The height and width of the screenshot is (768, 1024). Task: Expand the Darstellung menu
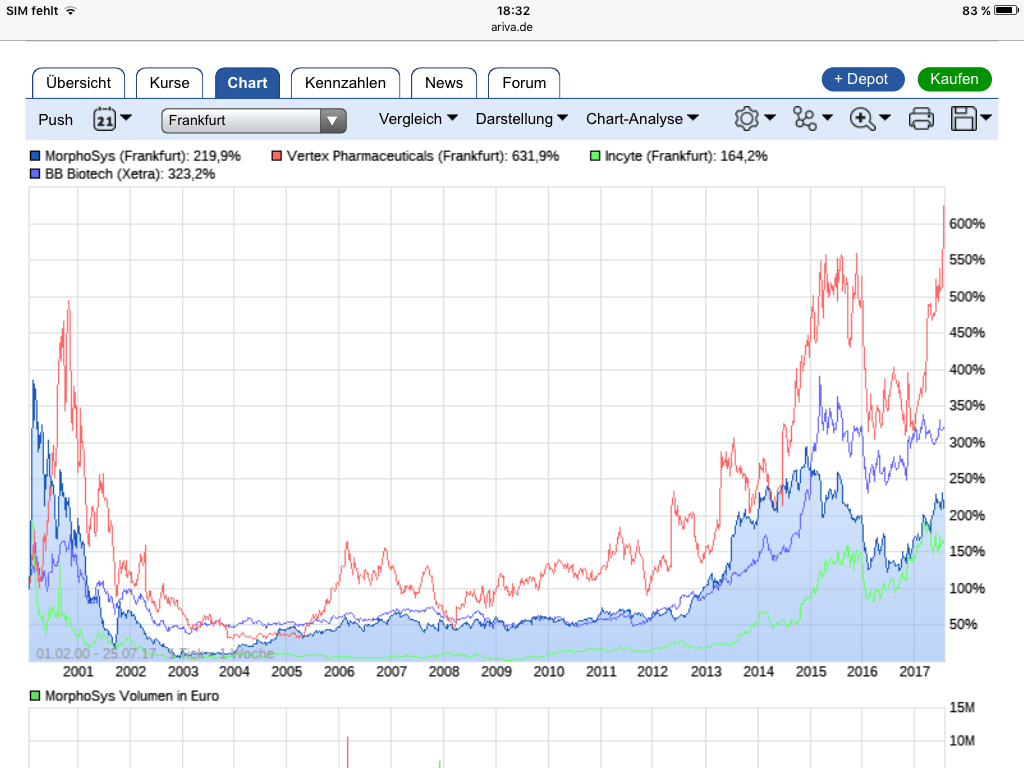(x=521, y=119)
